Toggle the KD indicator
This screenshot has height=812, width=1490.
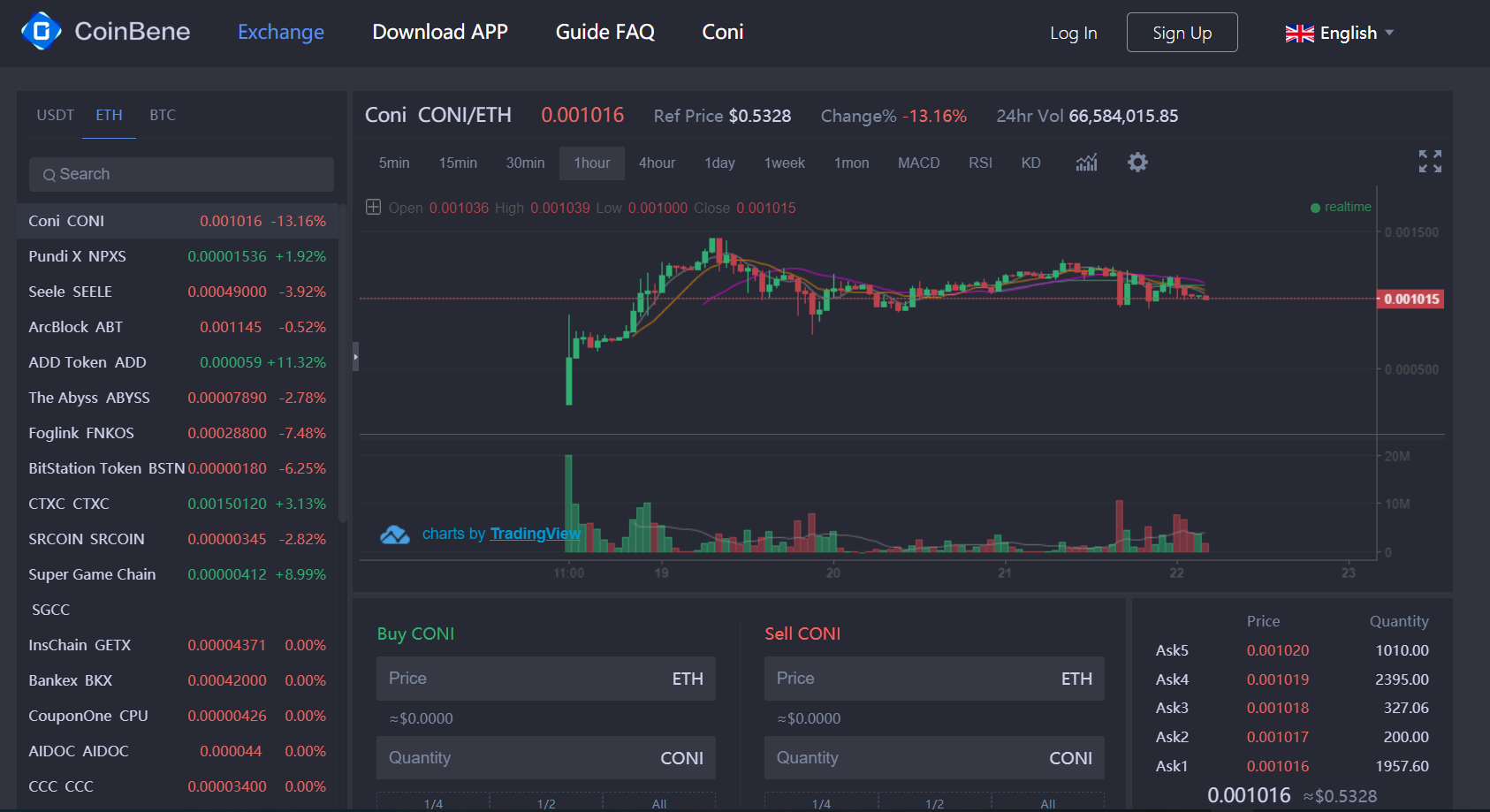[1031, 163]
